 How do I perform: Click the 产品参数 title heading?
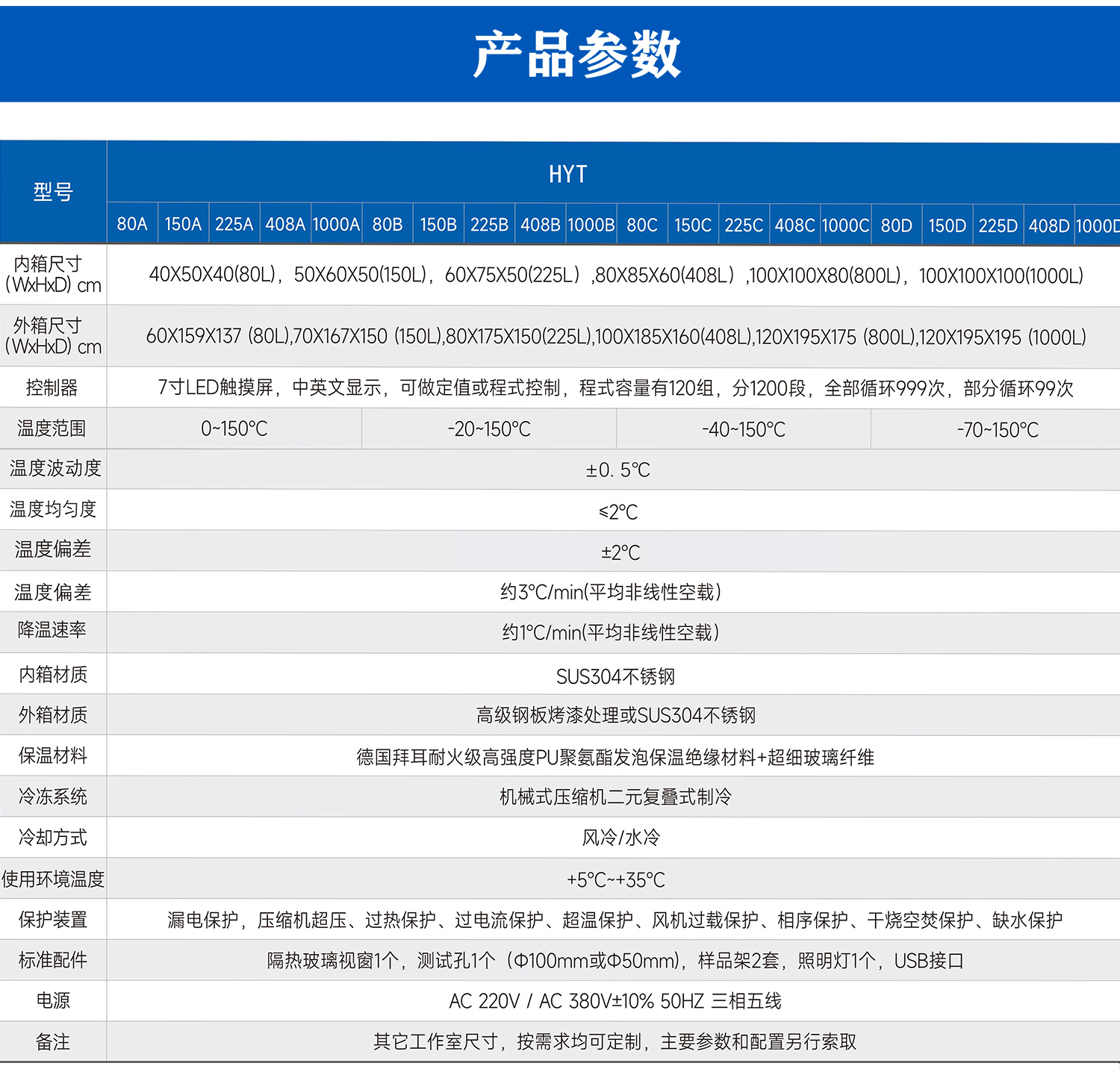point(576,54)
